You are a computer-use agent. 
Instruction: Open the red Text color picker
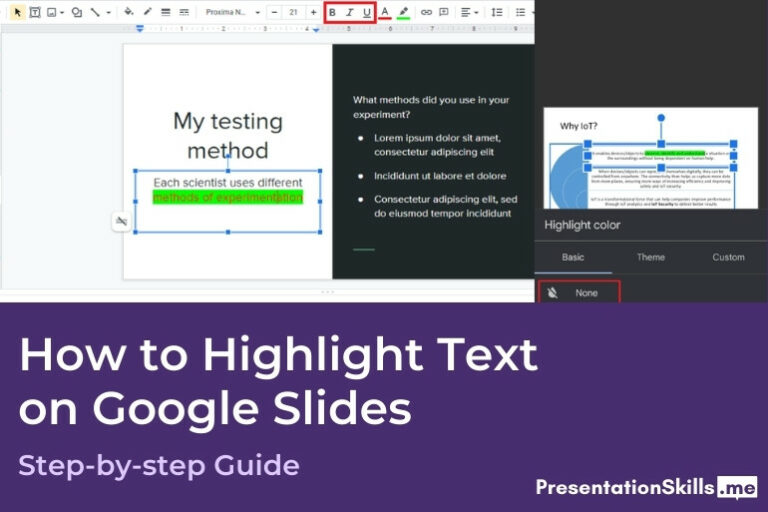[x=385, y=12]
